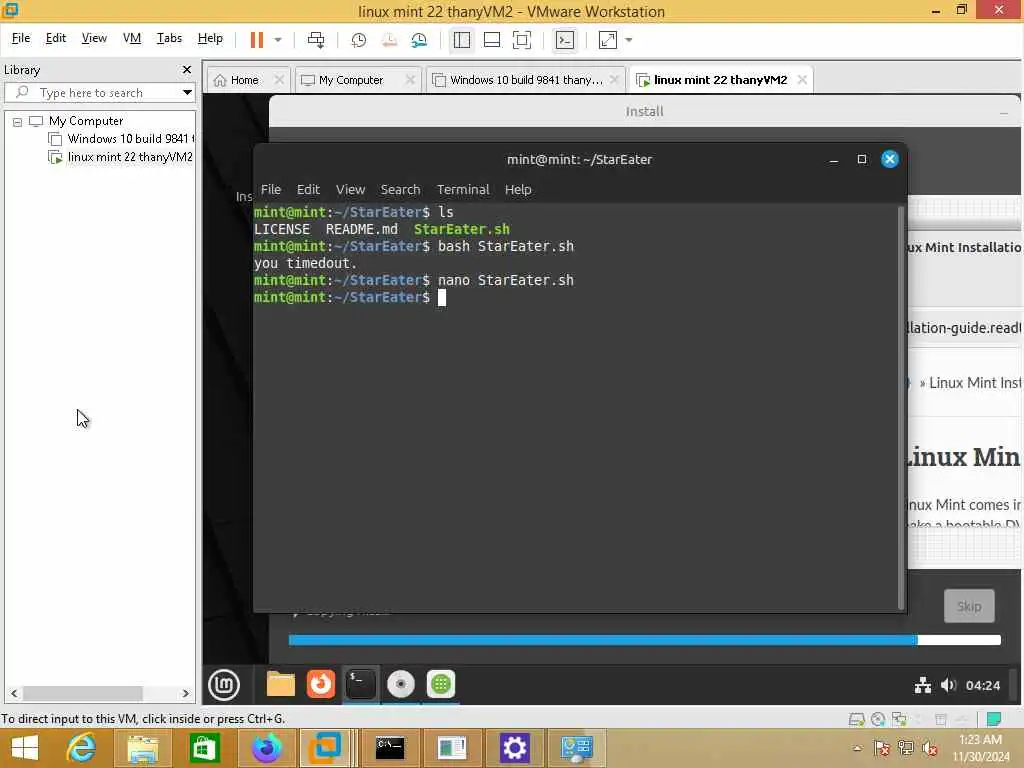This screenshot has height=768, width=1024.
Task: Open Windows Store from taskbar
Action: 204,748
